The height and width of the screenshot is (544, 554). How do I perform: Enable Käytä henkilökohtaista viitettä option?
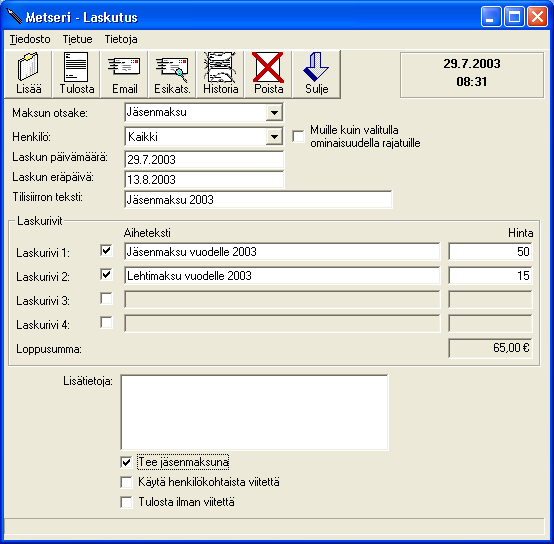[x=126, y=482]
